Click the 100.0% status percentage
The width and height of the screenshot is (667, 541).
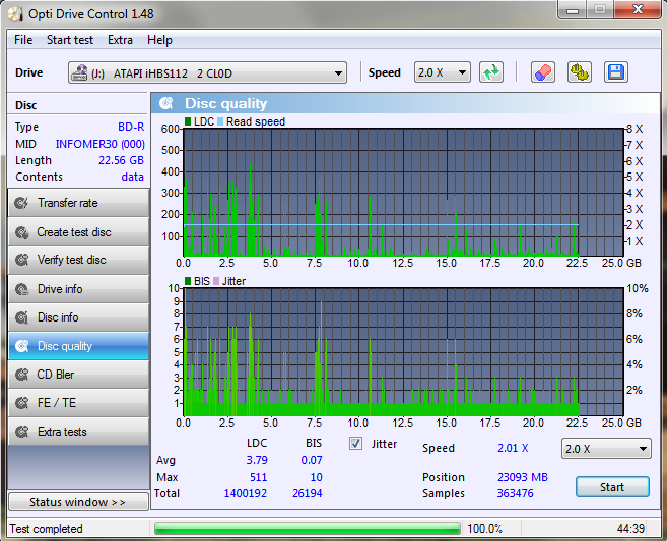[x=485, y=529]
